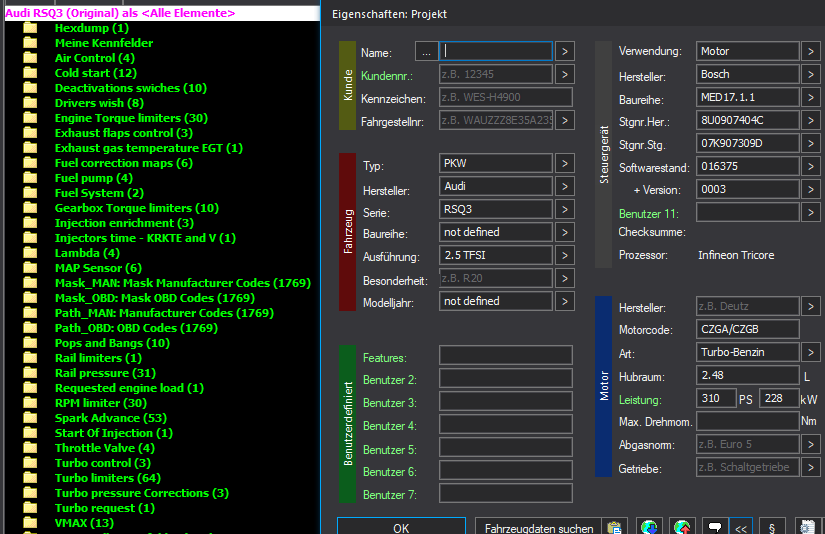Image resolution: width=825 pixels, height=534 pixels.
Task: Select Start Of Injection (1) tree item
Action: 114,433
